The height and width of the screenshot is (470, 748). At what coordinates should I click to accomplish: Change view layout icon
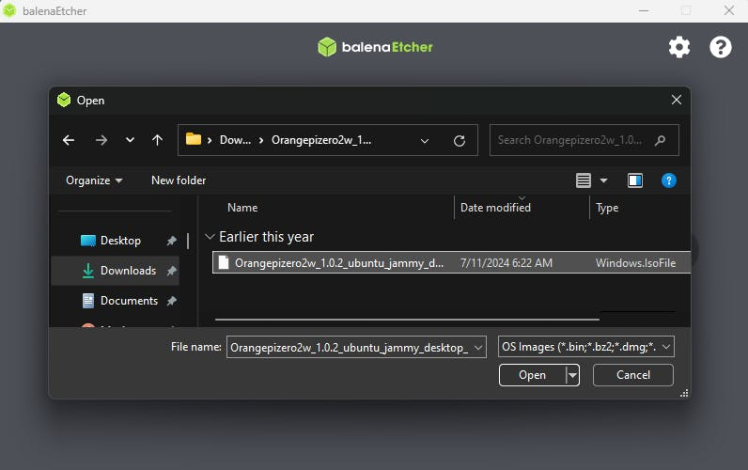tap(583, 180)
